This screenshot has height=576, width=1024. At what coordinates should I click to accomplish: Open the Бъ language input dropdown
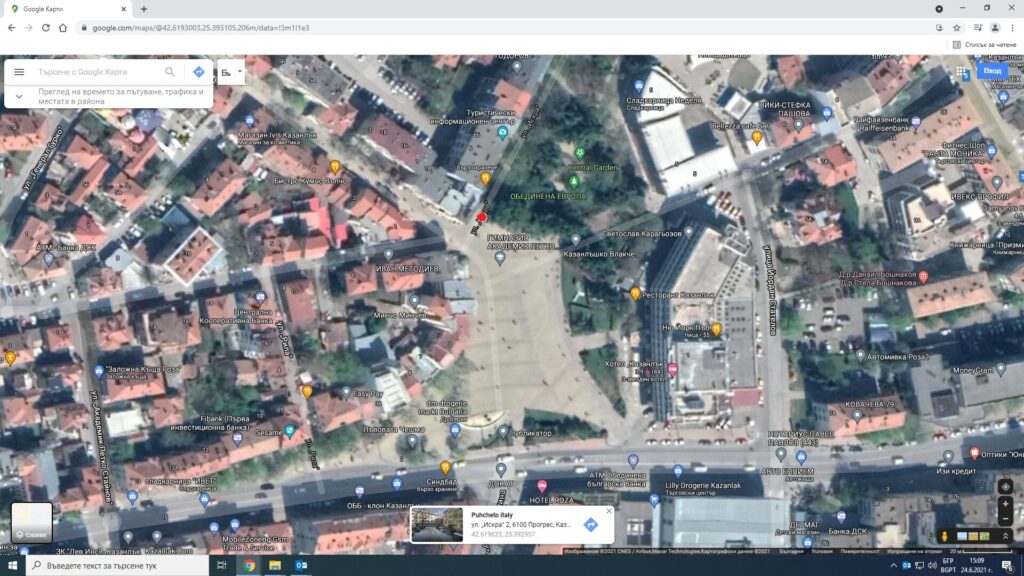click(x=231, y=72)
